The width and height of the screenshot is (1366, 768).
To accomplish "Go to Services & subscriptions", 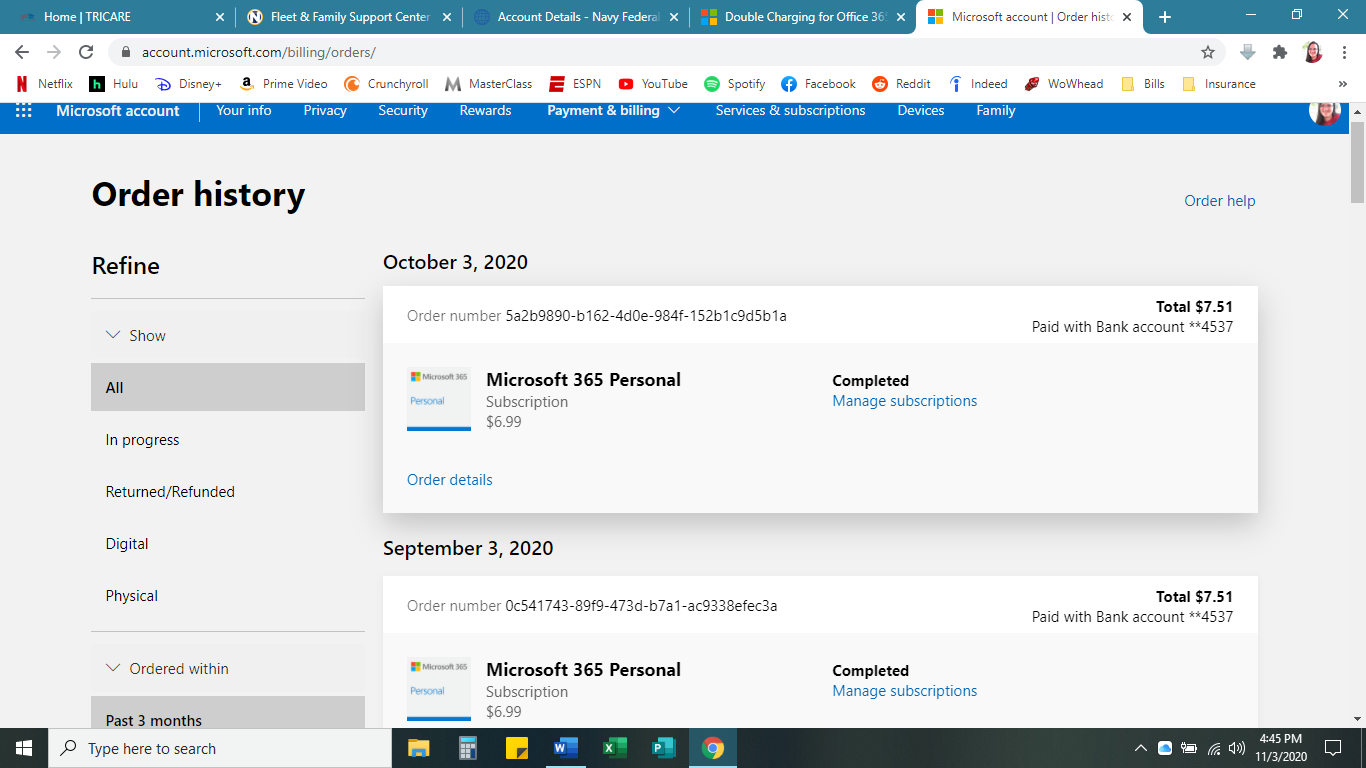I will point(790,111).
